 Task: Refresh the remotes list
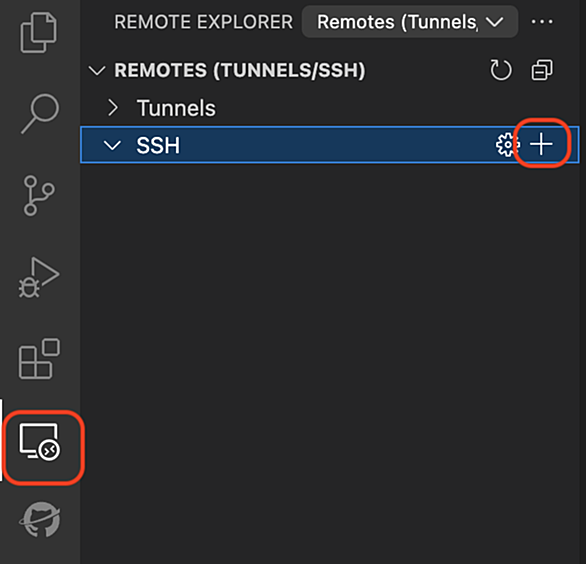501,70
